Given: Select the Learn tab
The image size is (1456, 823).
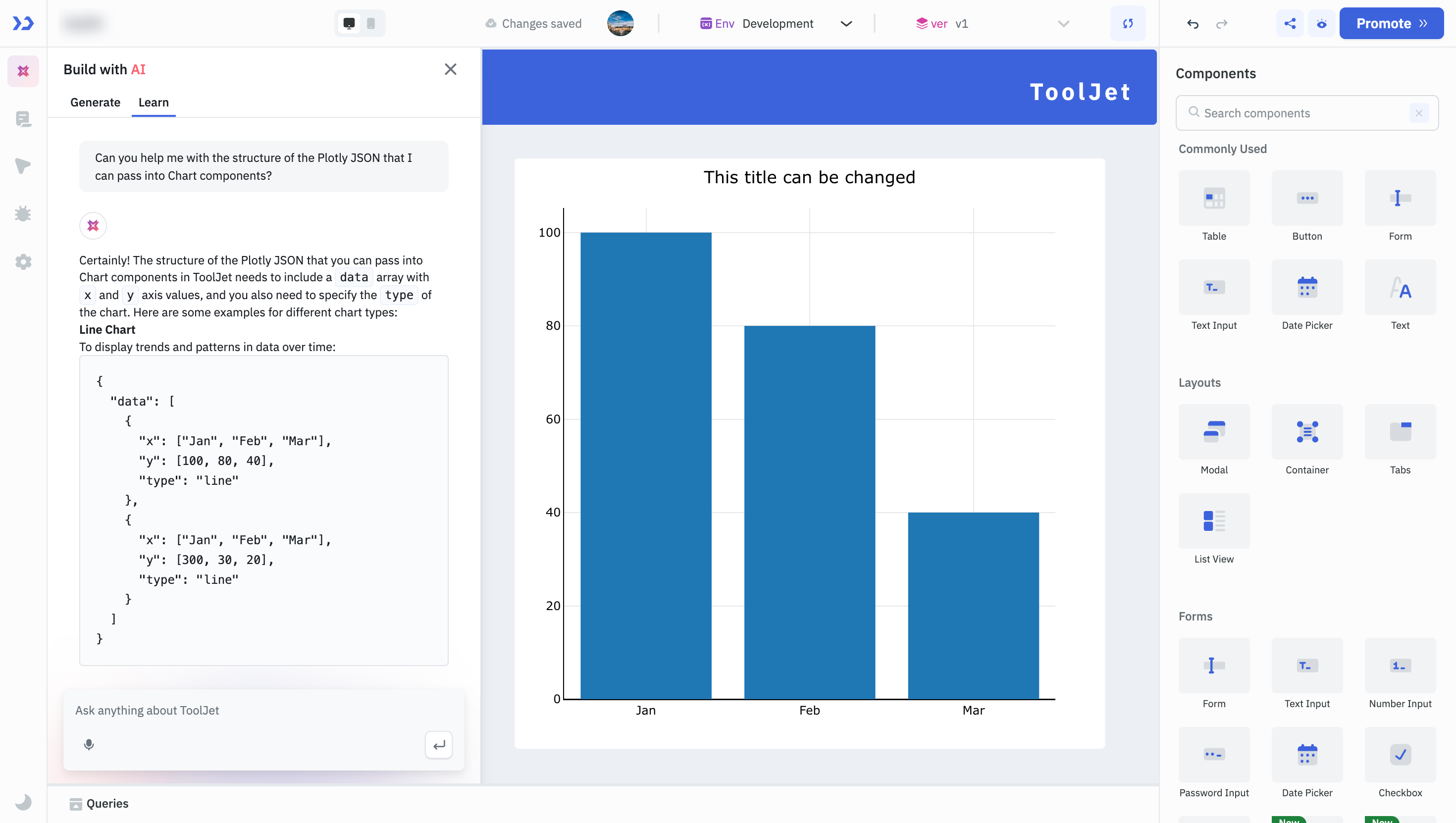Looking at the screenshot, I should click(153, 103).
